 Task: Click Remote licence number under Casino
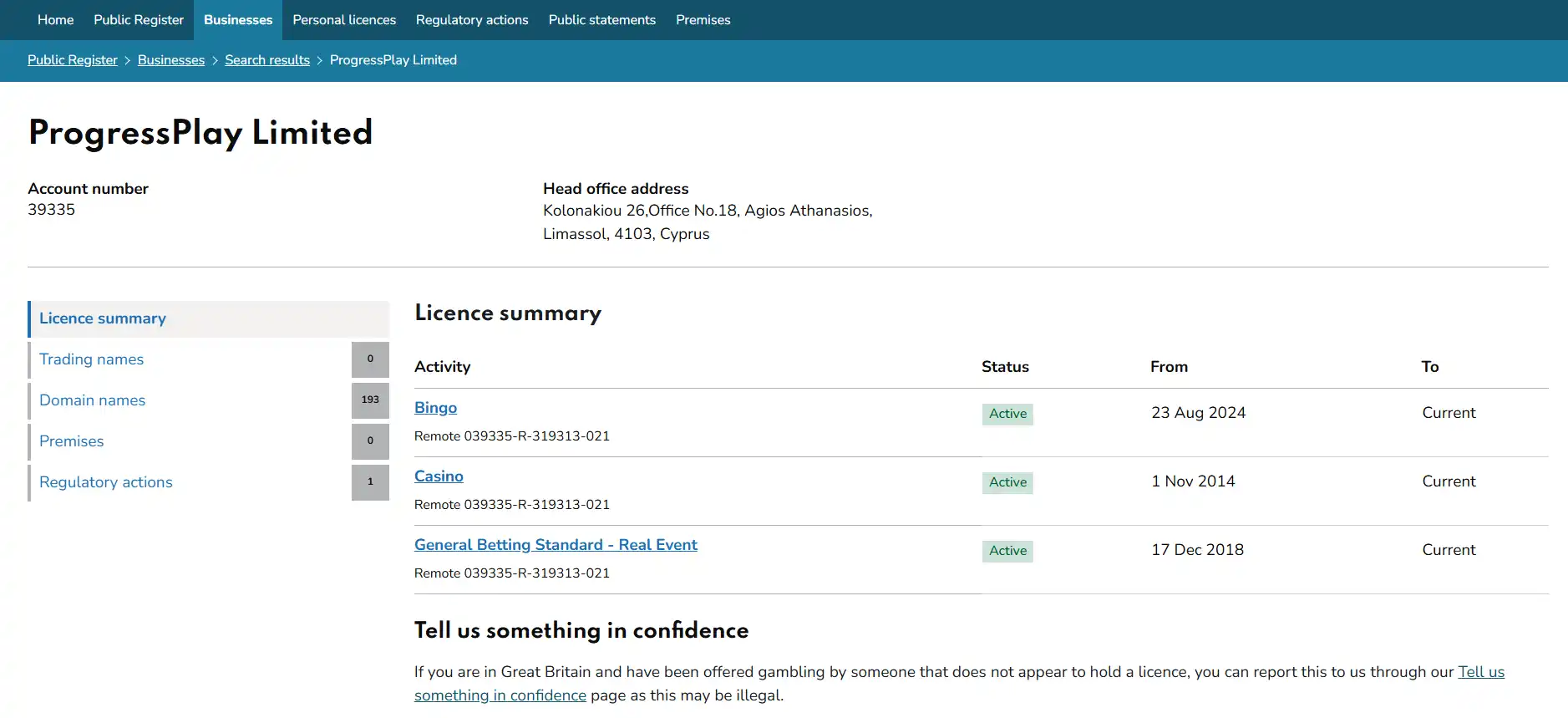[x=512, y=505]
